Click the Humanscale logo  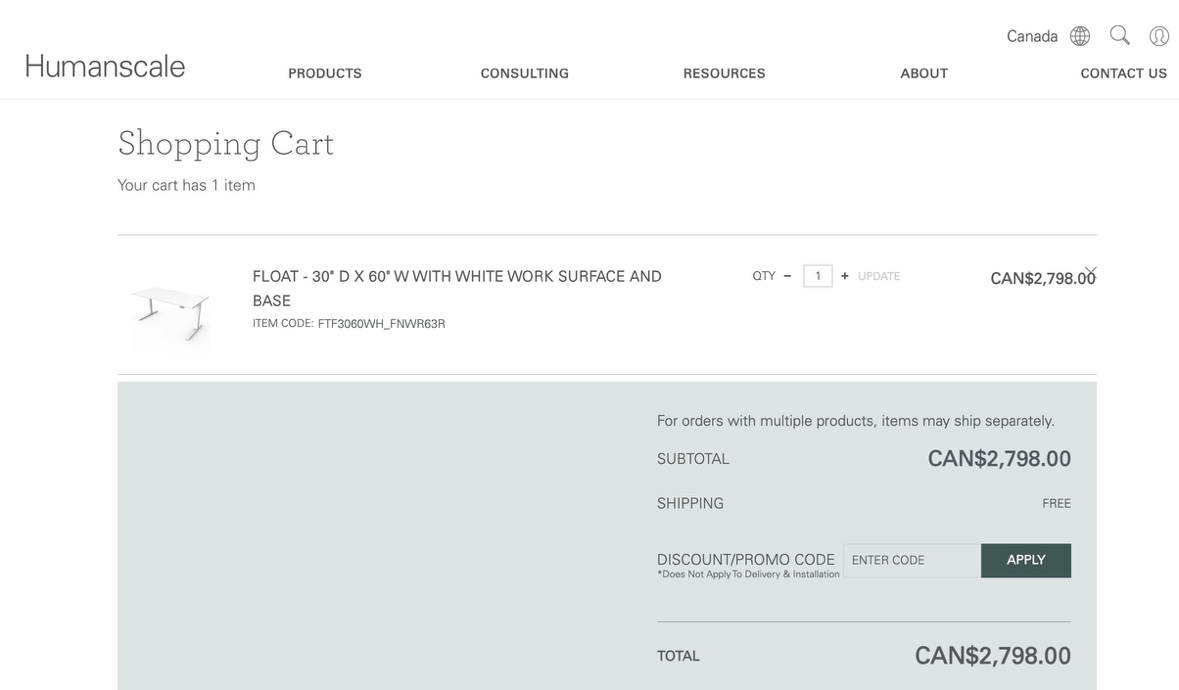click(105, 66)
